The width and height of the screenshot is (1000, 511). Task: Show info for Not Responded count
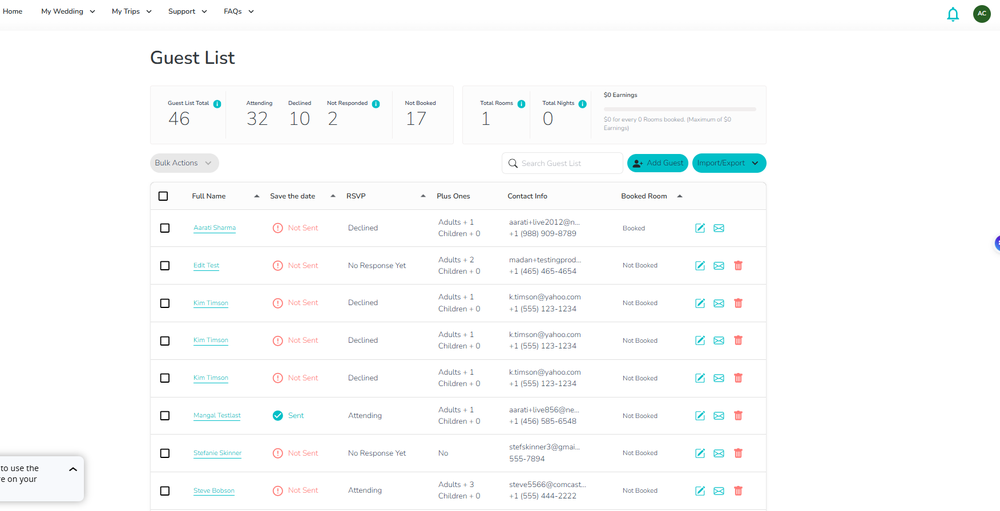[x=376, y=104]
